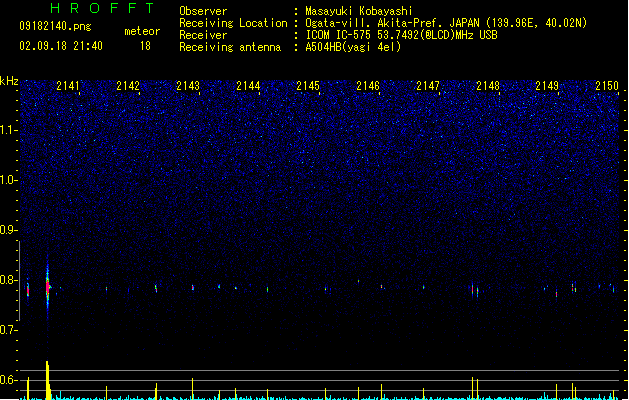Click time marker 2144
Screen dimensions: 629x400
(248, 86)
